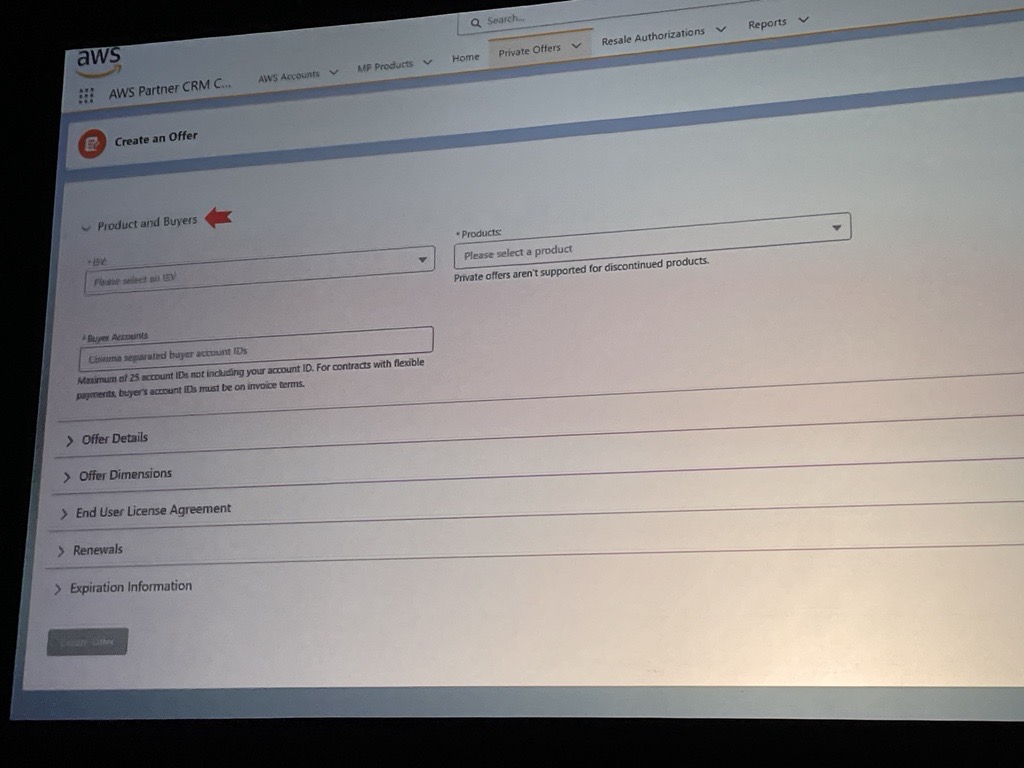Open the Private Offers chevron menu
Image resolution: width=1024 pixels, height=768 pixels.
coord(576,46)
